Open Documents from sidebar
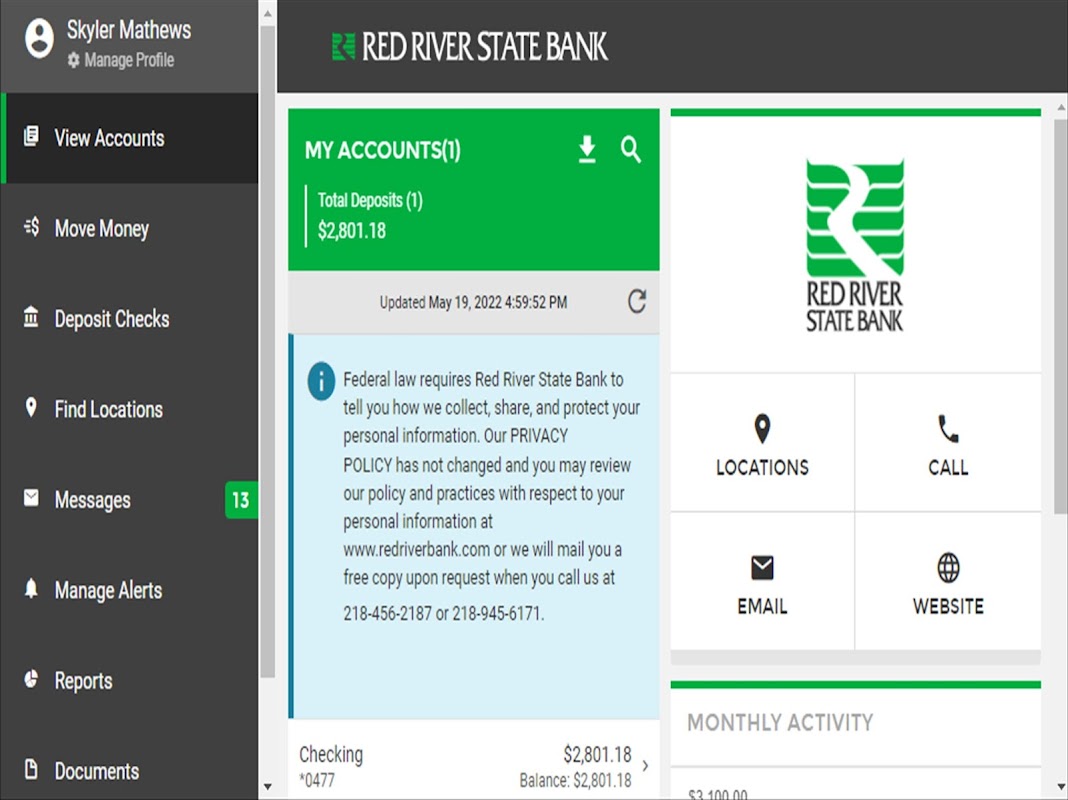Screen dimensions: 1068x800 [x=129, y=771]
